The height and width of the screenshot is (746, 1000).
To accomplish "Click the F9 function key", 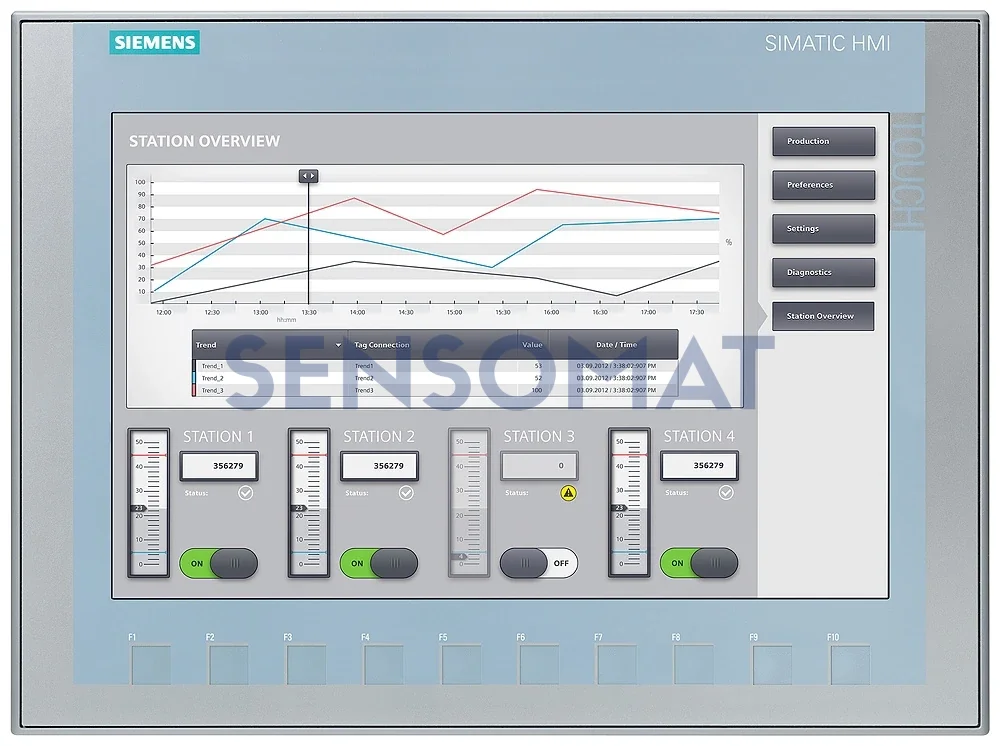I will click(772, 665).
